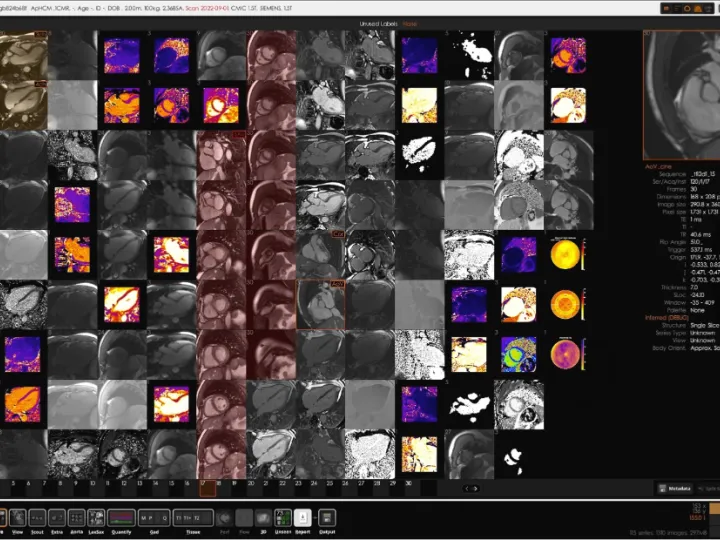Click the 'Thickness' metadata value 7.0
Image resolution: width=720 pixels, height=540 pixels.
pyautogui.click(x=695, y=287)
